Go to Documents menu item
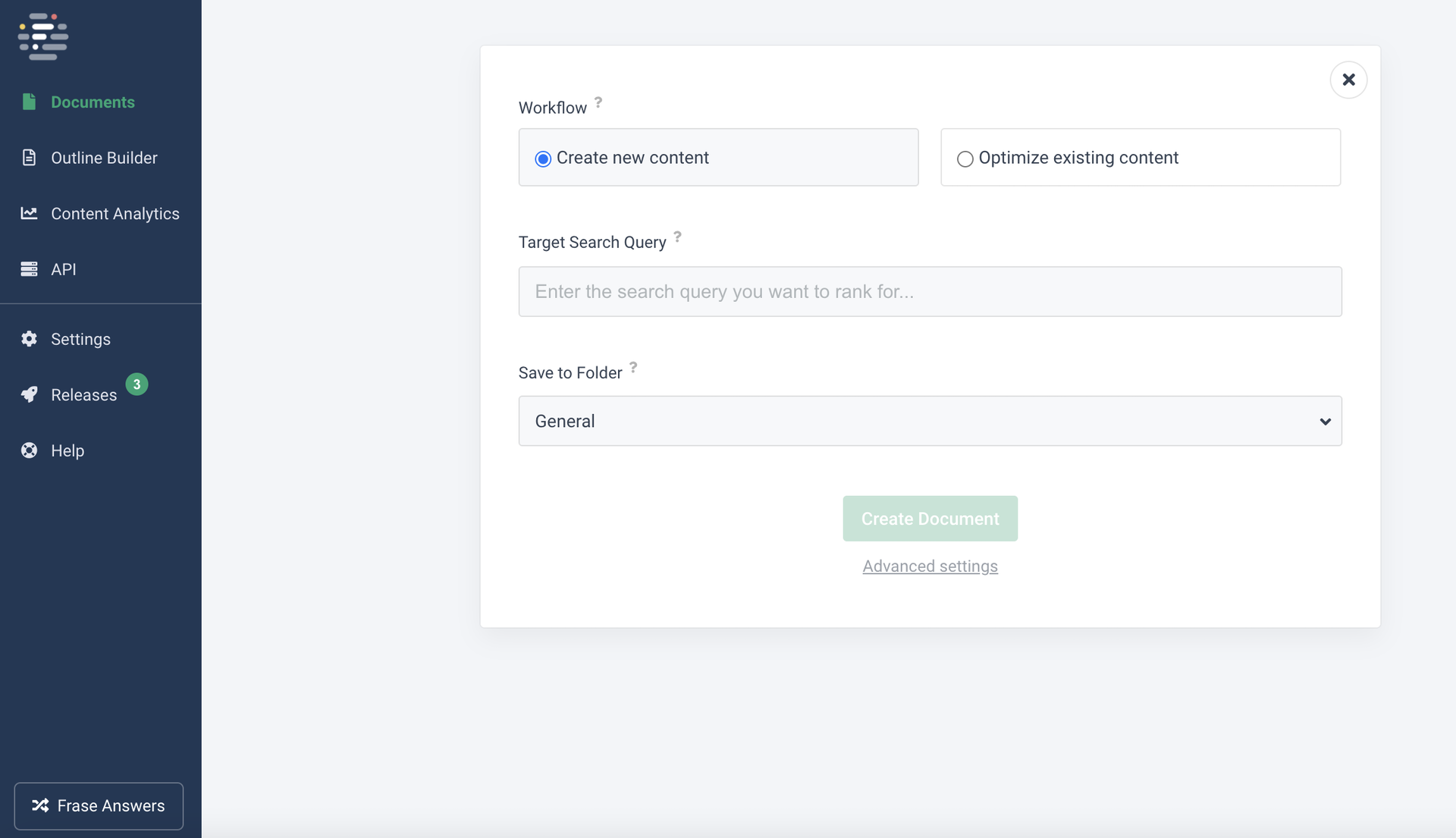 pyautogui.click(x=93, y=102)
